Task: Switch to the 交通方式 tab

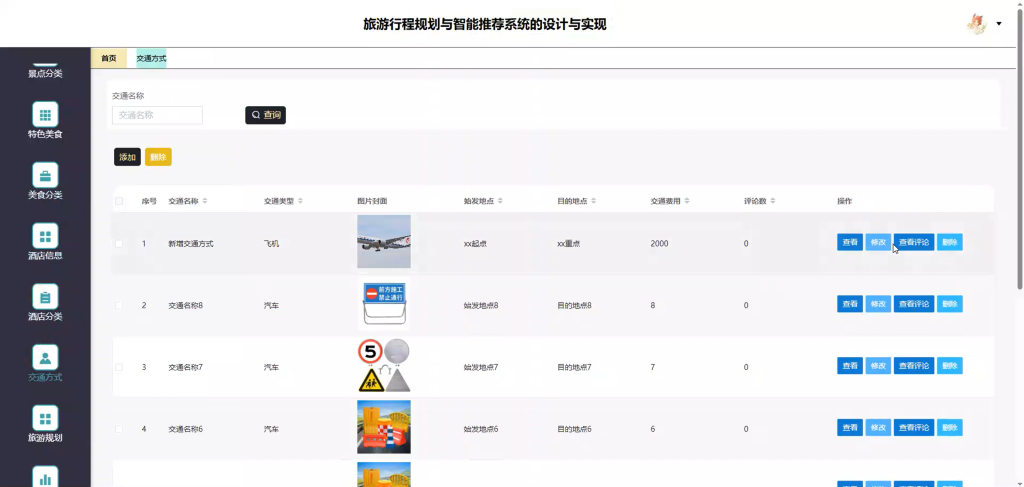Action: 151,58
